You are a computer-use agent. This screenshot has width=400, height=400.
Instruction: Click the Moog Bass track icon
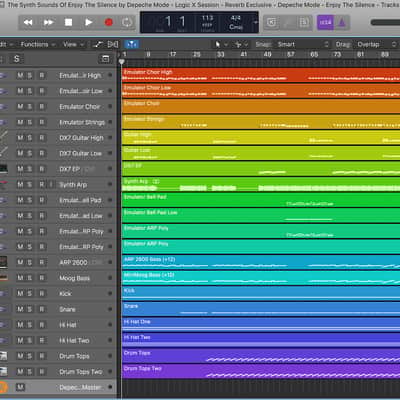click(x=4, y=278)
